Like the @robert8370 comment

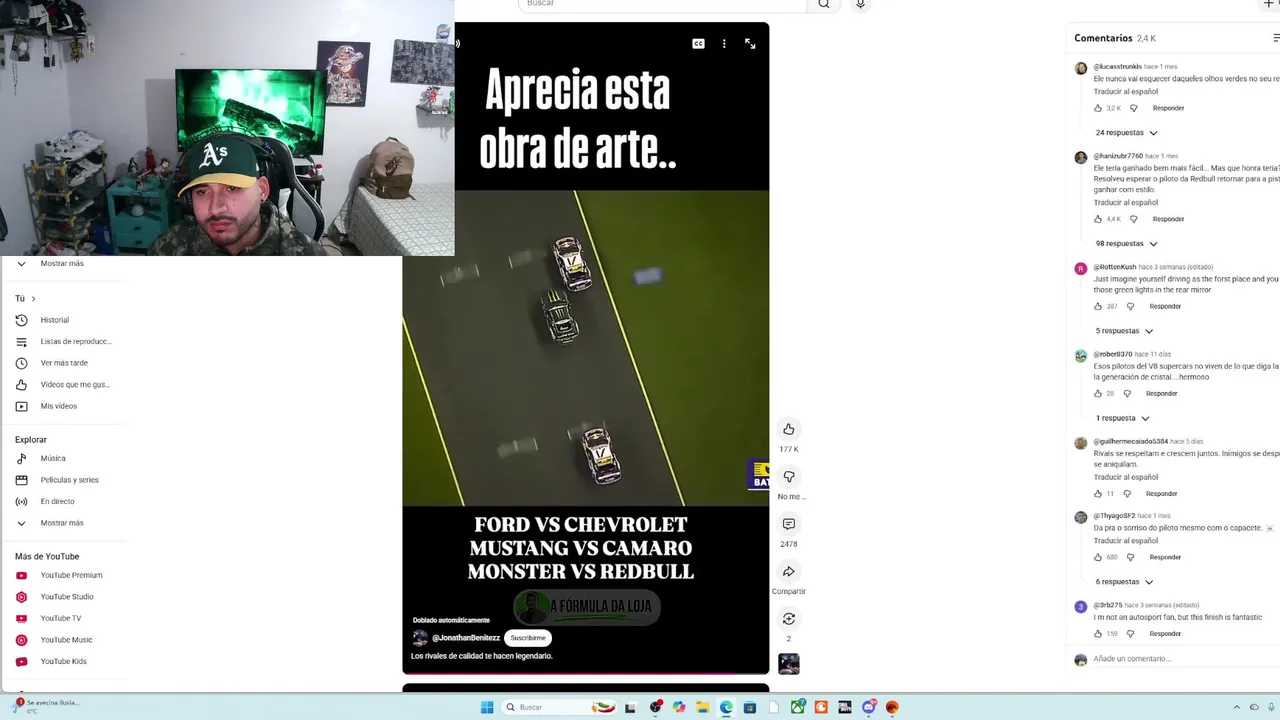tap(1098, 393)
